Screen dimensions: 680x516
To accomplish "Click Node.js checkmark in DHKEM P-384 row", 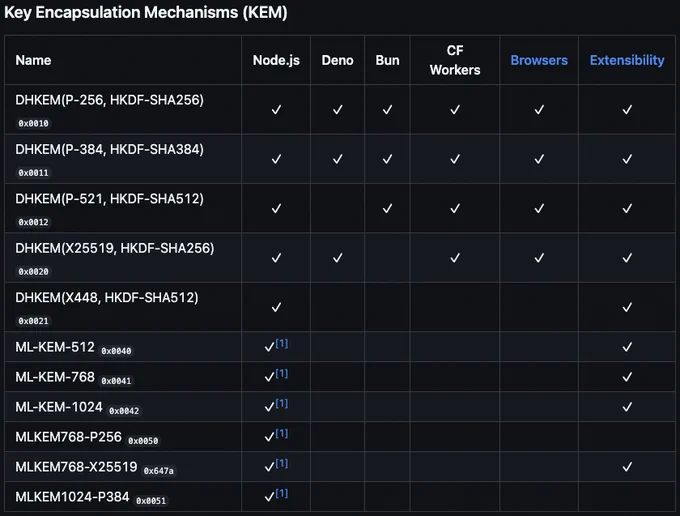I will [276, 159].
